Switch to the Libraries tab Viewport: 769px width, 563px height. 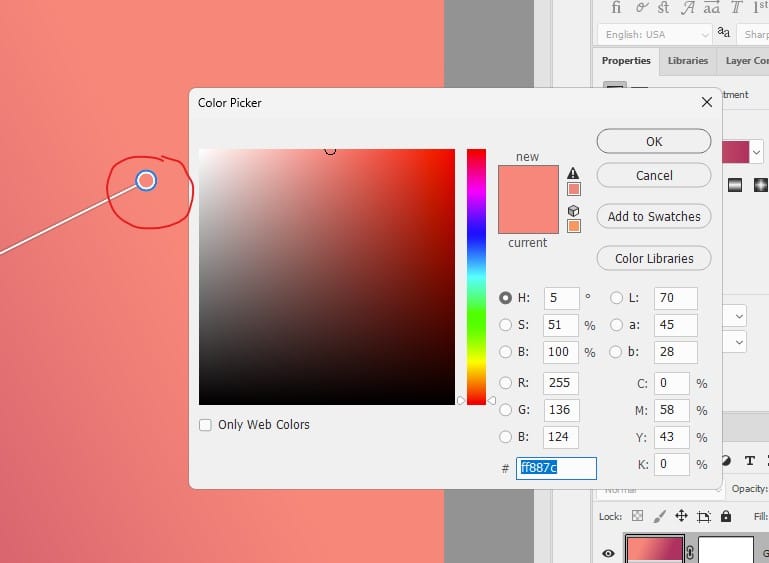click(688, 61)
